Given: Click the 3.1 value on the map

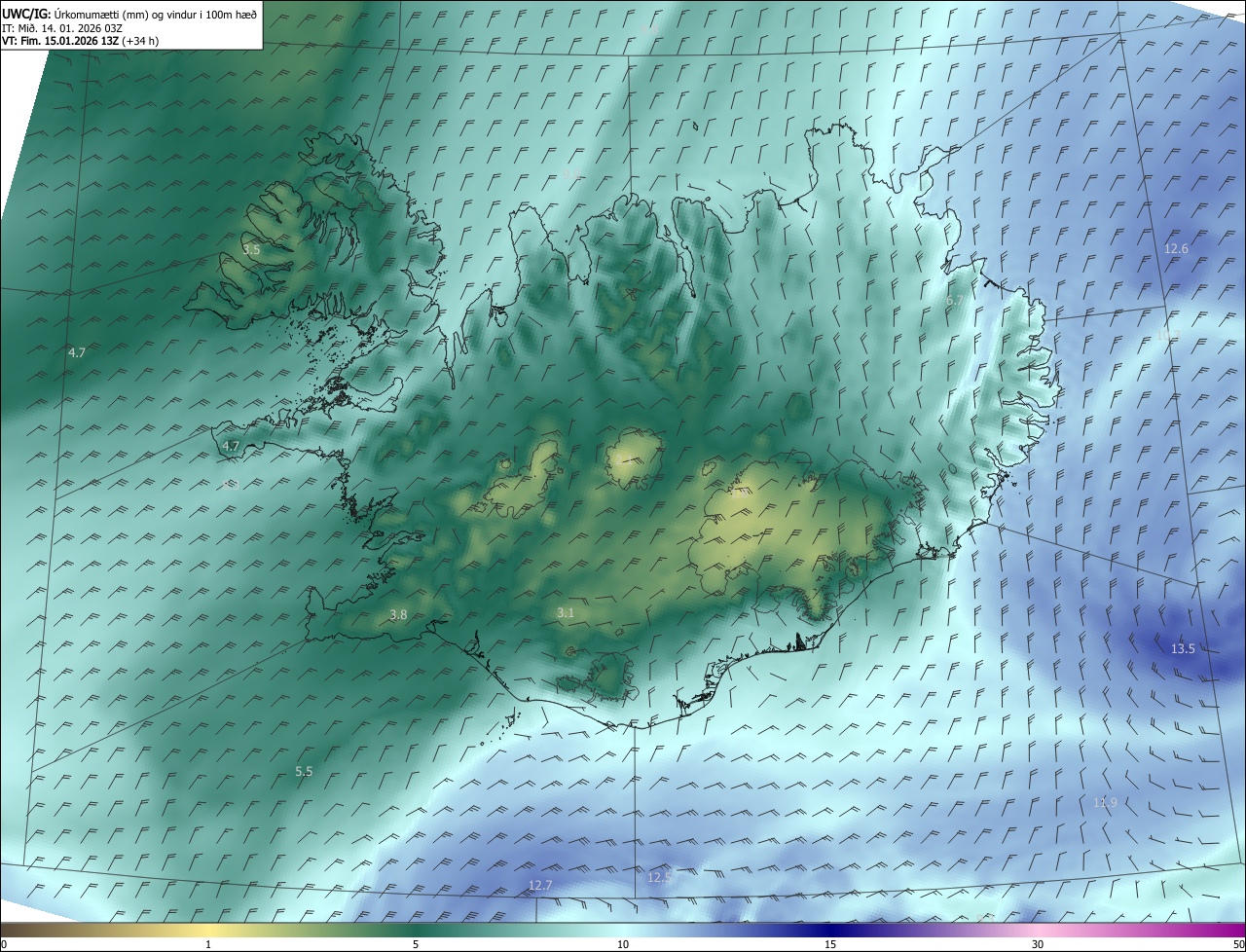Looking at the screenshot, I should click(566, 613).
